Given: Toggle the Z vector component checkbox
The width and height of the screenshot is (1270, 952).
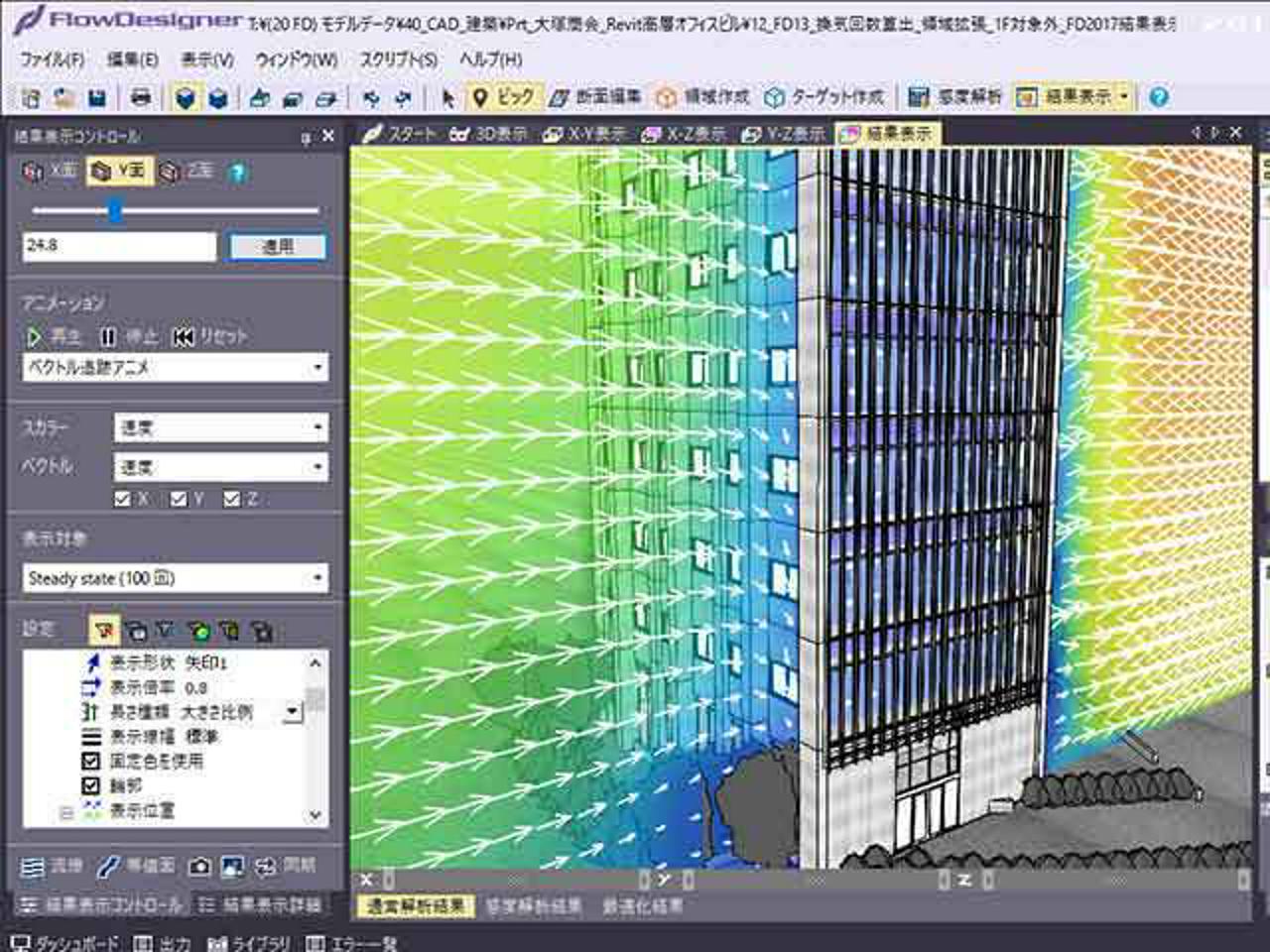Looking at the screenshot, I should coord(232,499).
